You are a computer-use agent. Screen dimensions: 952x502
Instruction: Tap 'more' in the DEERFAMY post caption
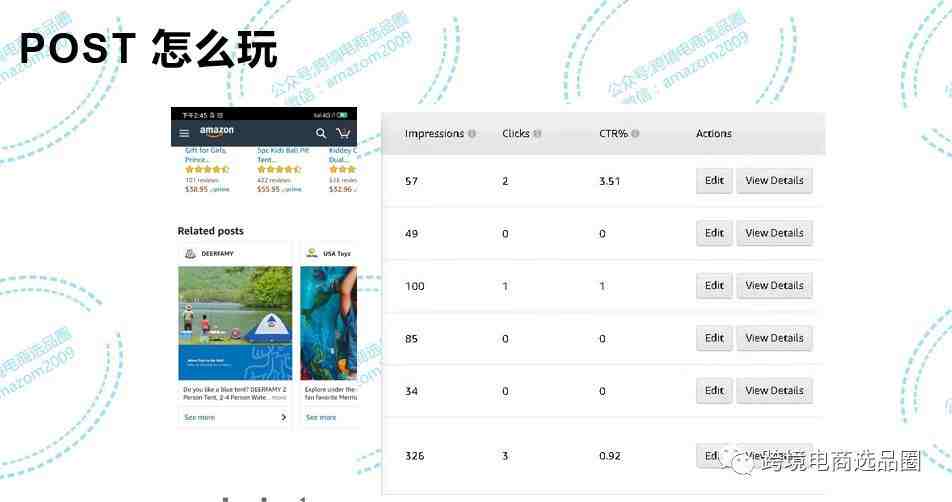click(279, 398)
